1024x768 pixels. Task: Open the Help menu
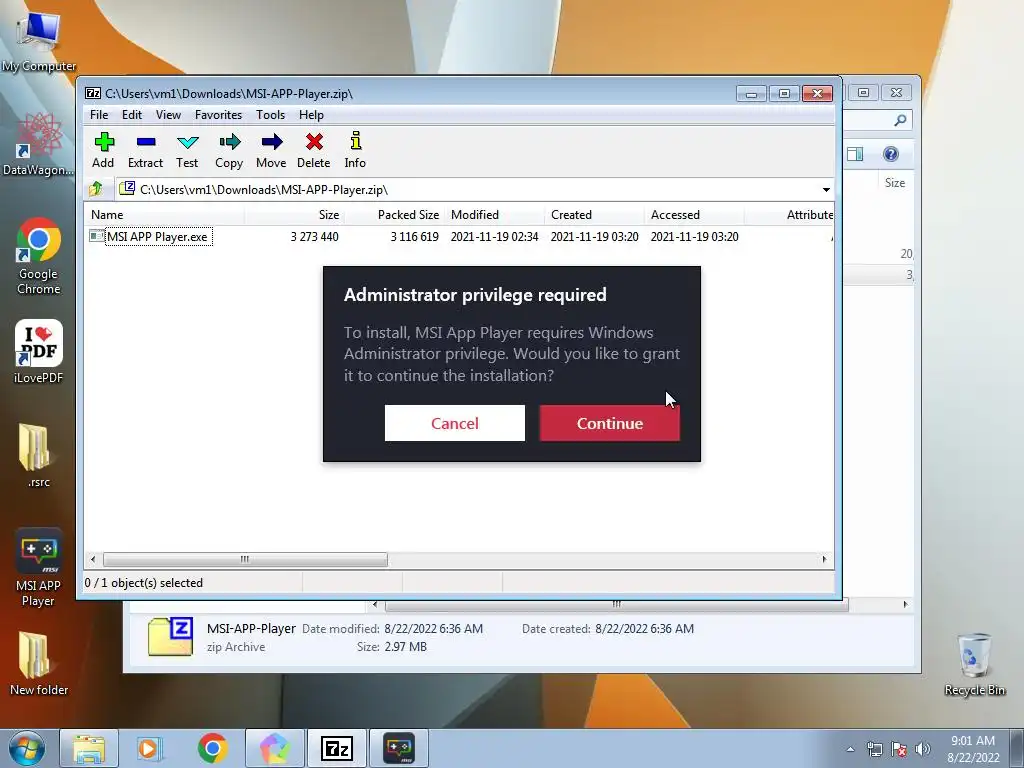[x=312, y=115]
